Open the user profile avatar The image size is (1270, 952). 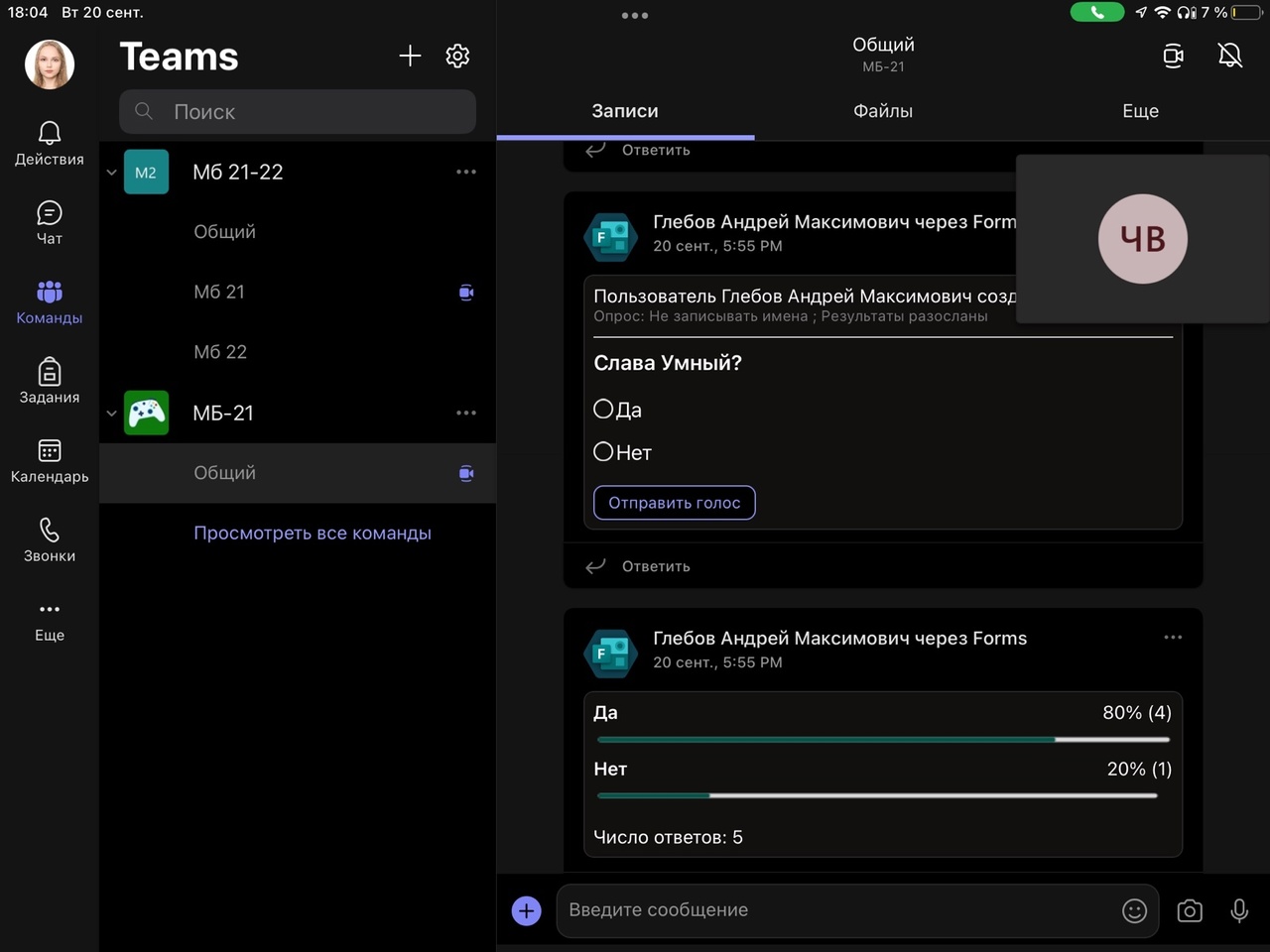coord(50,64)
